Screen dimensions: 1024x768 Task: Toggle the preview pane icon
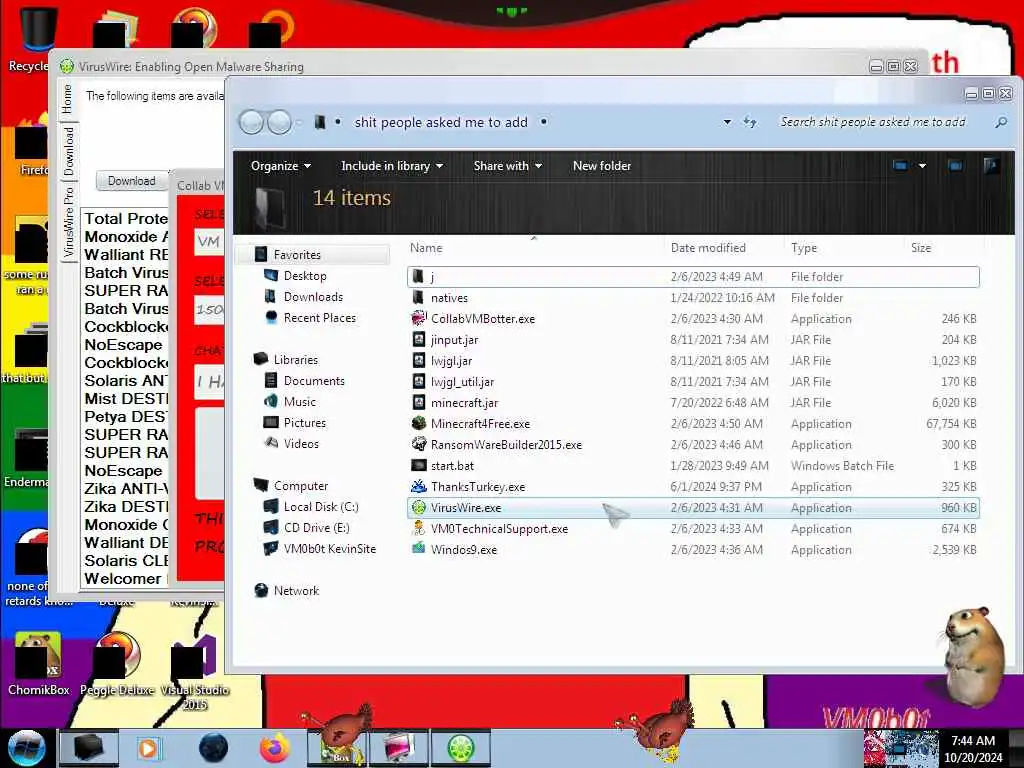tap(955, 166)
